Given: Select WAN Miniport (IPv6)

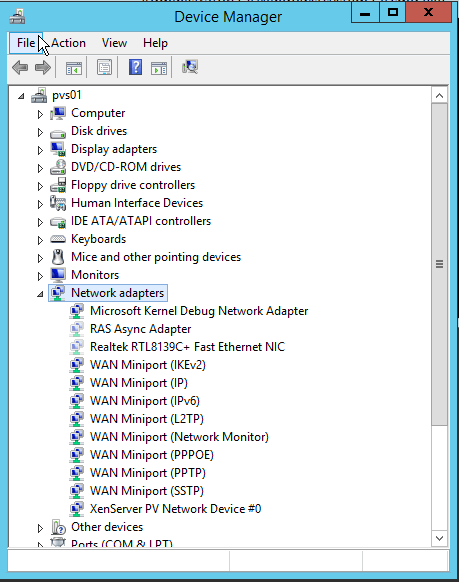Looking at the screenshot, I should tap(145, 401).
